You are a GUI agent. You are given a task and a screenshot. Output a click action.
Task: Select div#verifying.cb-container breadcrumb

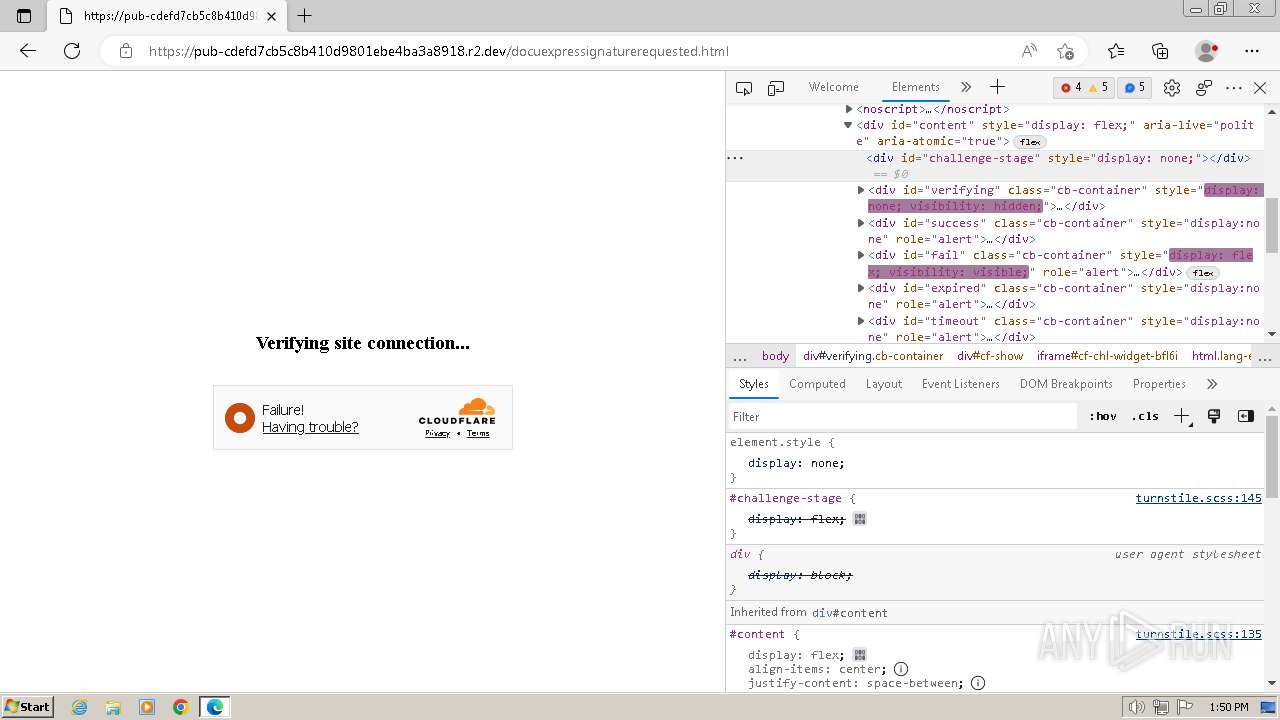point(873,356)
